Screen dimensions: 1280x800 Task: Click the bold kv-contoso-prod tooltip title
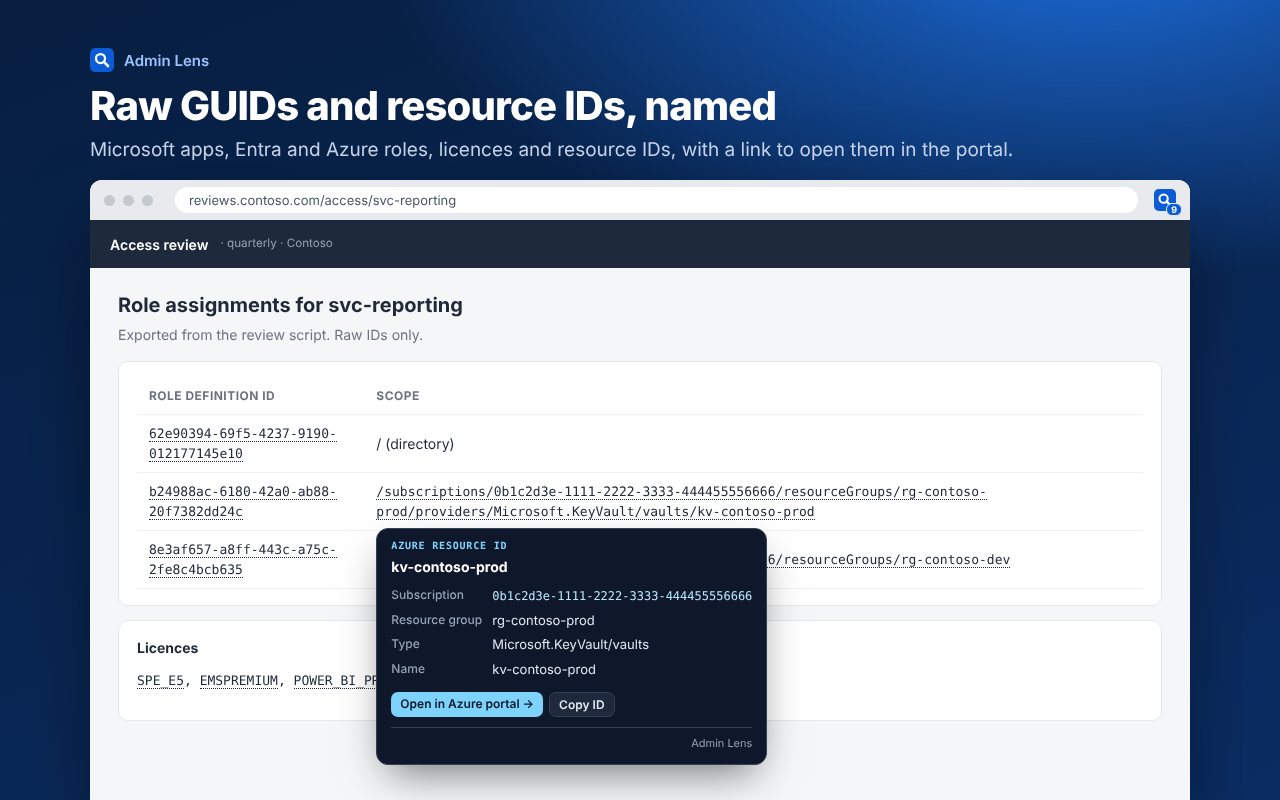(449, 567)
